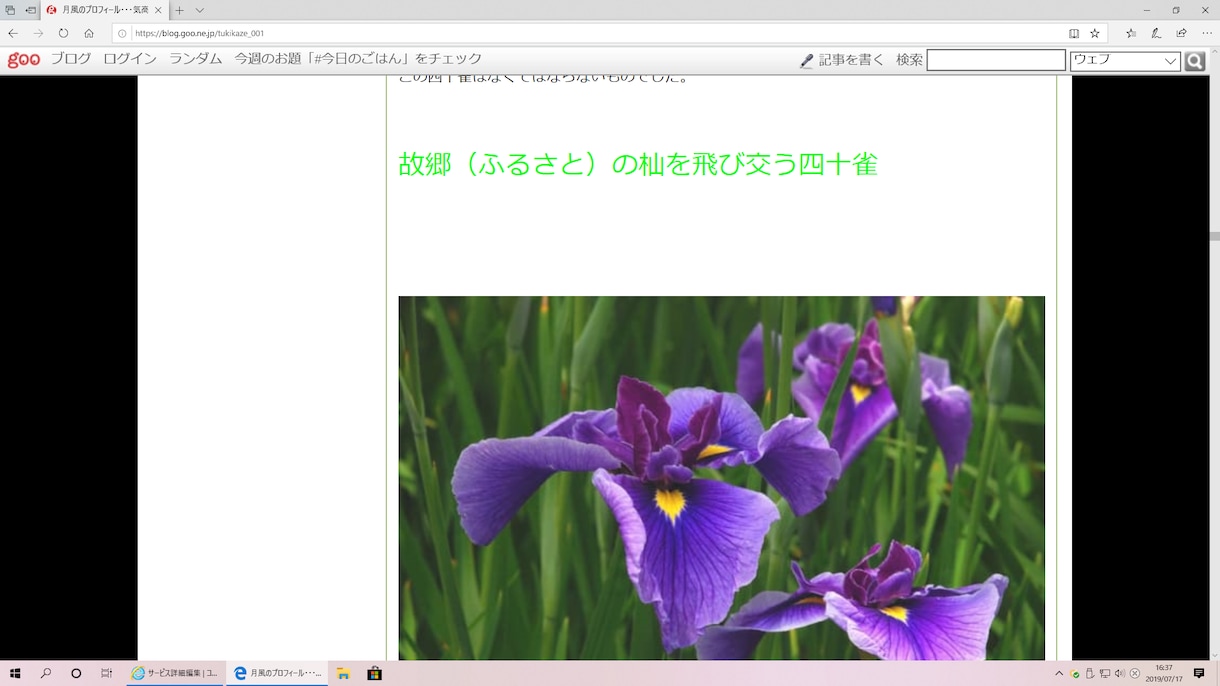Open Task View on taskbar
Screen dimensions: 1220x686
pos(106,673)
